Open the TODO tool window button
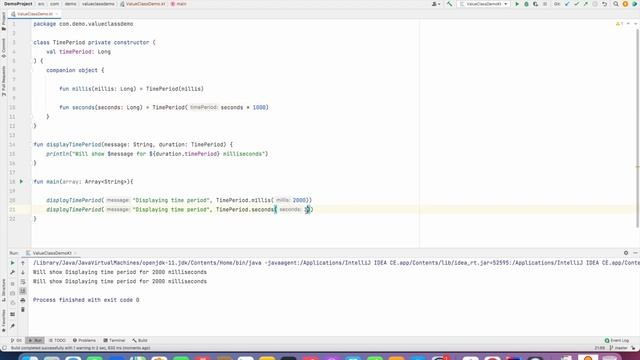Viewport: 640px width, 360px height. tap(57, 340)
